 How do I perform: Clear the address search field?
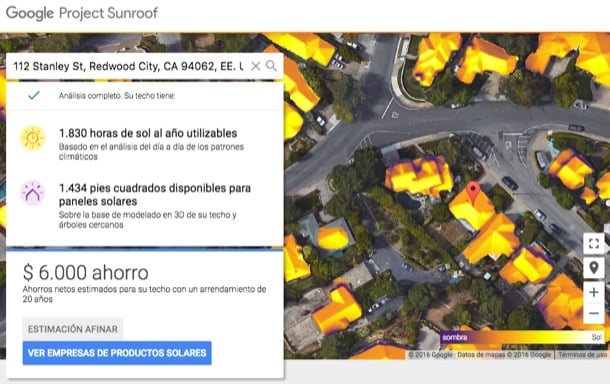tap(256, 66)
